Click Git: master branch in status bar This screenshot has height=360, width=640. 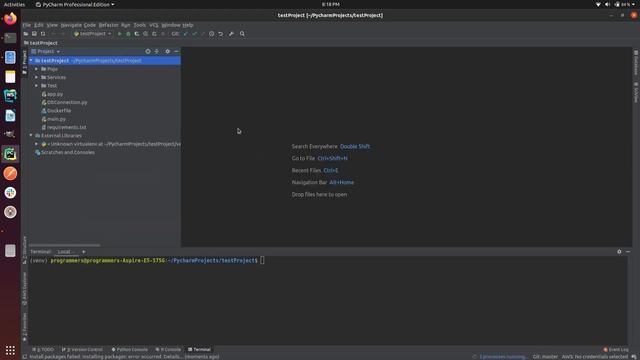click(x=545, y=357)
